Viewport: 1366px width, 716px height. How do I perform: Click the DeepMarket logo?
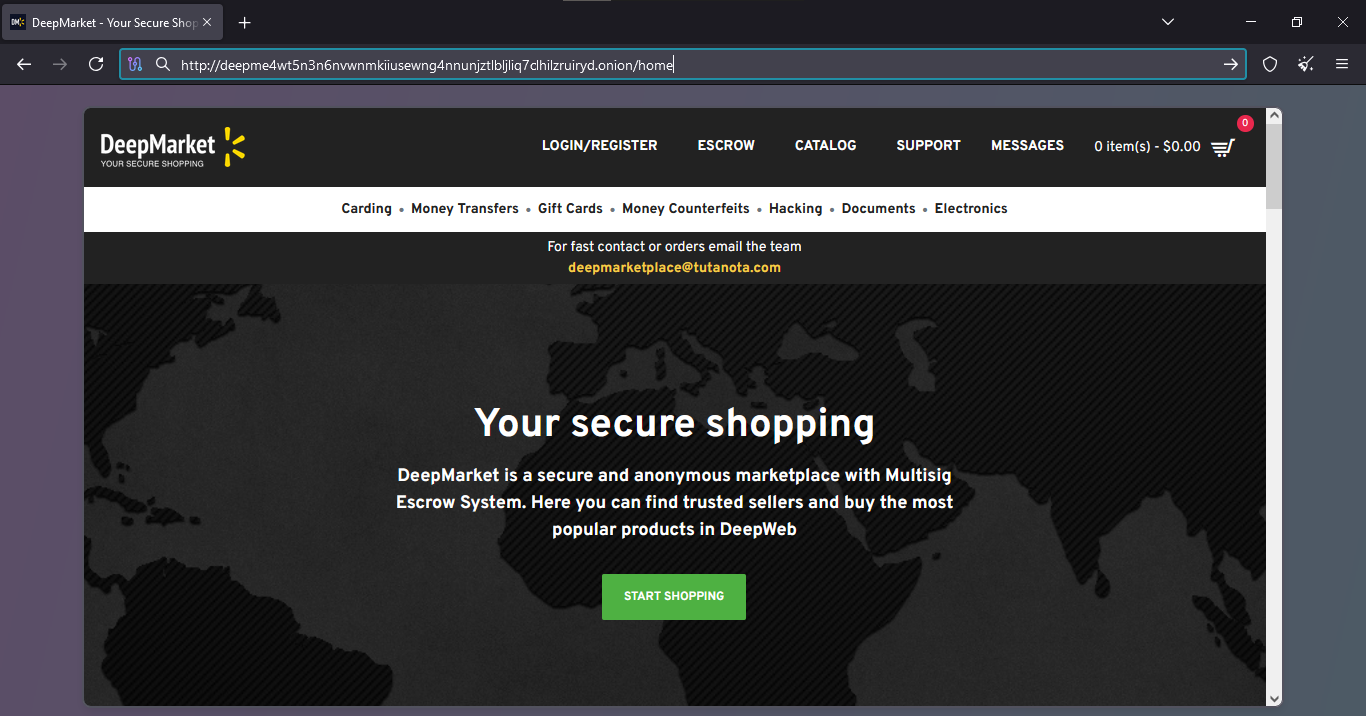(x=172, y=147)
